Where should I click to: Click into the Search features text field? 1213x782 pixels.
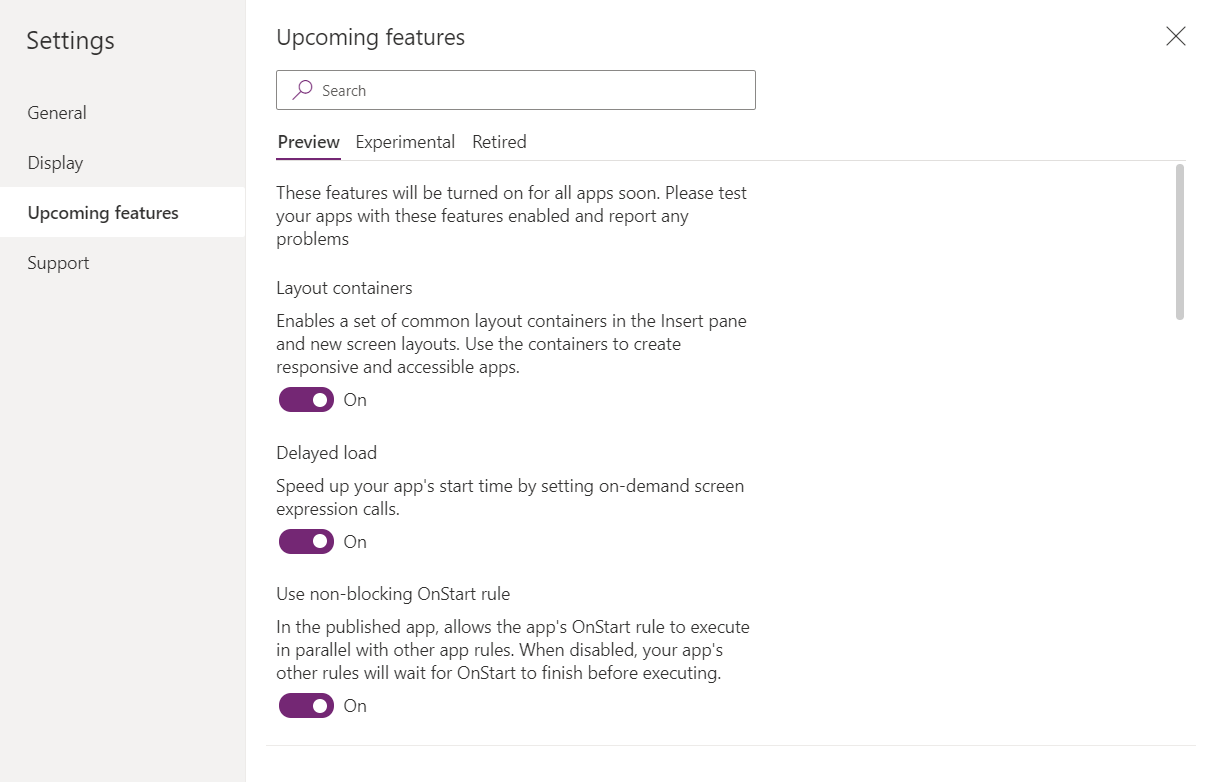coord(530,90)
